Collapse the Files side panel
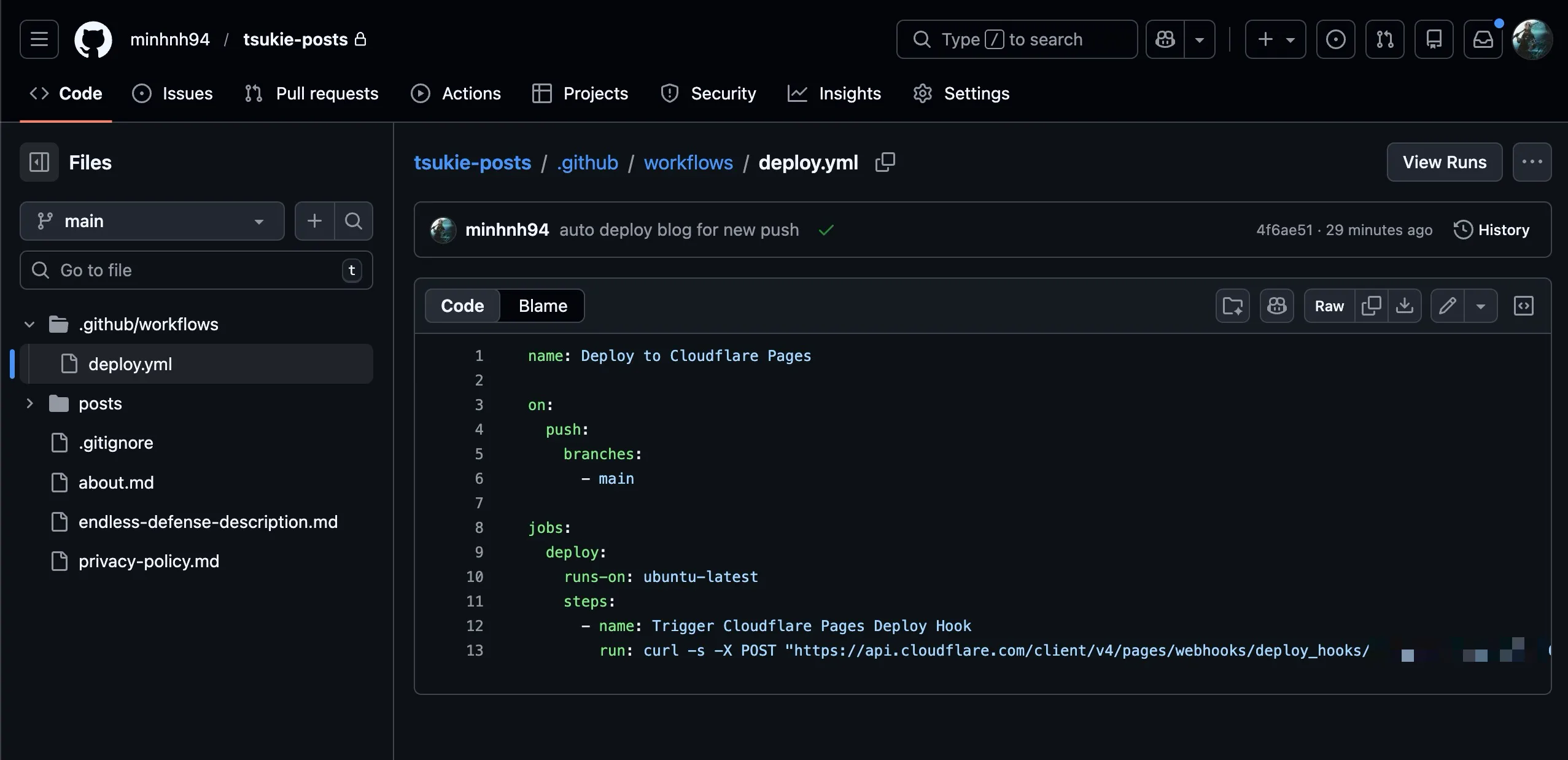 (x=39, y=161)
